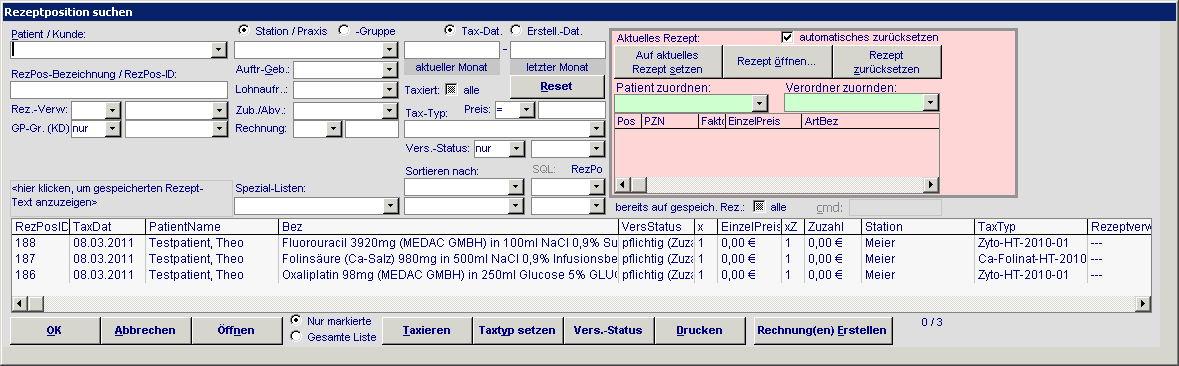
Task: Open the GP-Gr. (KD) nur dropdown
Action: 113,129
